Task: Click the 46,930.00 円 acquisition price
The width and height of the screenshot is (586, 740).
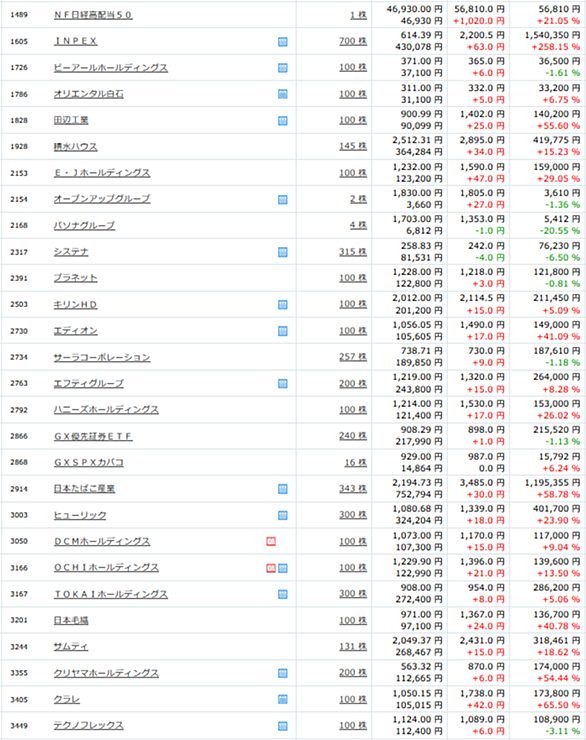Action: click(415, 9)
